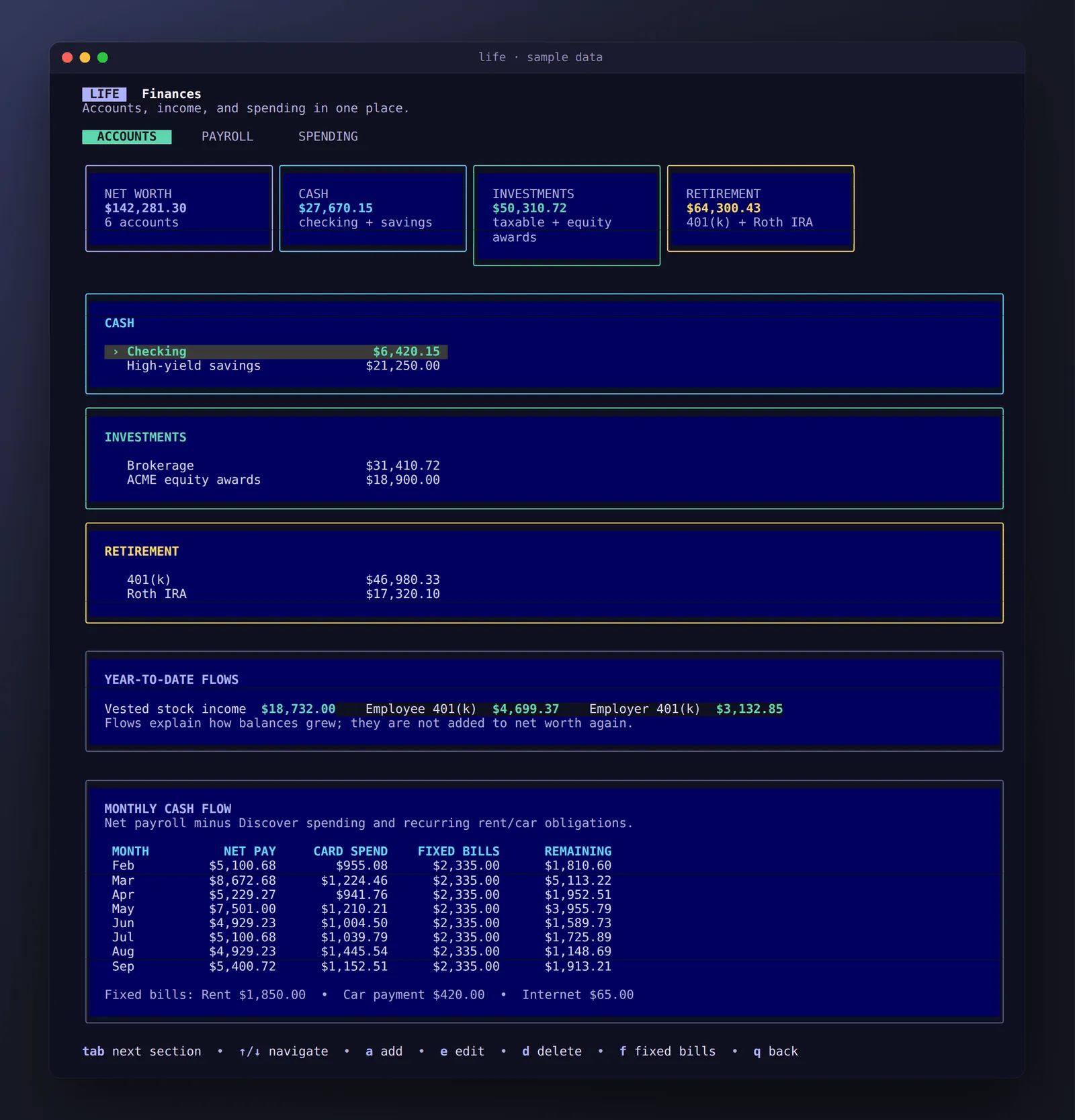
Task: Click the $17,320.10 Roth IRA balance
Action: 403,594
